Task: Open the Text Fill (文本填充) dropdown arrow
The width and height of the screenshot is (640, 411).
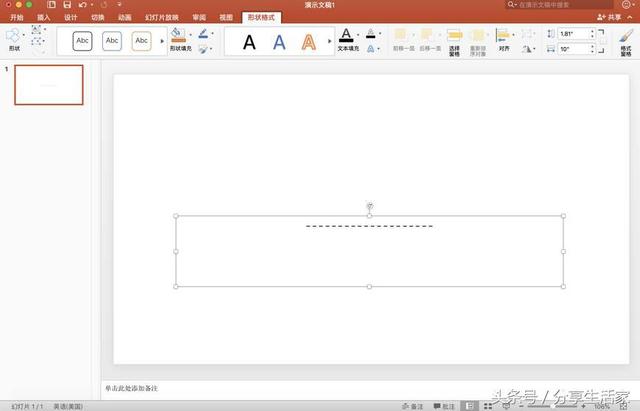Action: pyautogui.click(x=355, y=36)
